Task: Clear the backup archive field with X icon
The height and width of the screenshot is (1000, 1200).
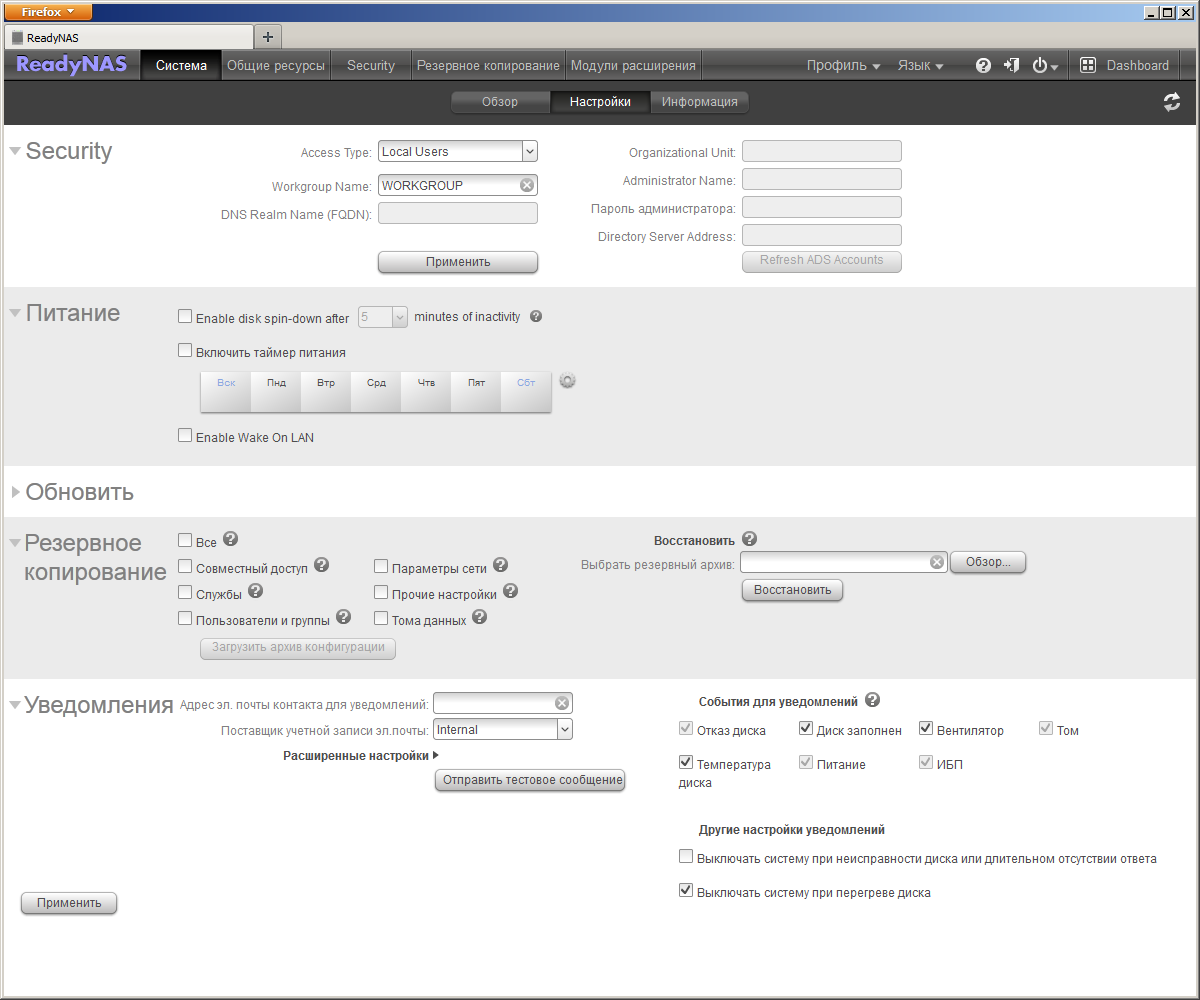Action: [x=937, y=562]
